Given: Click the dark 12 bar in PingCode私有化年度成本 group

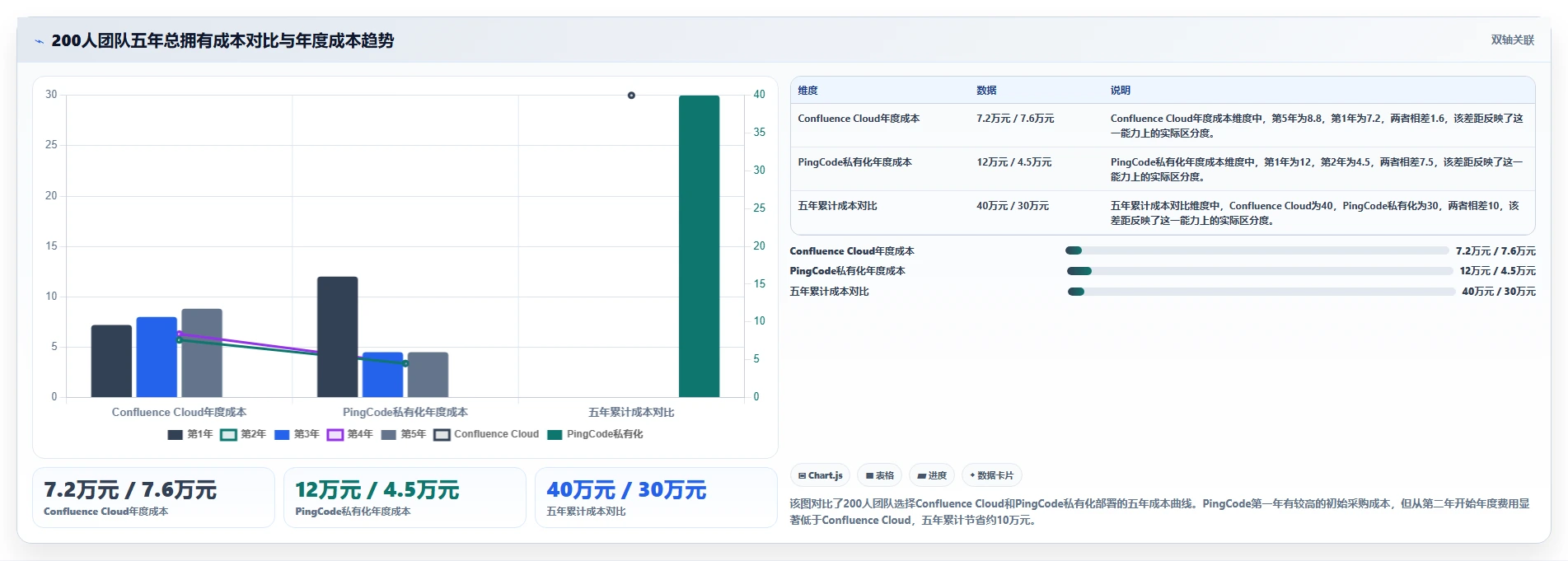Looking at the screenshot, I should [338, 337].
